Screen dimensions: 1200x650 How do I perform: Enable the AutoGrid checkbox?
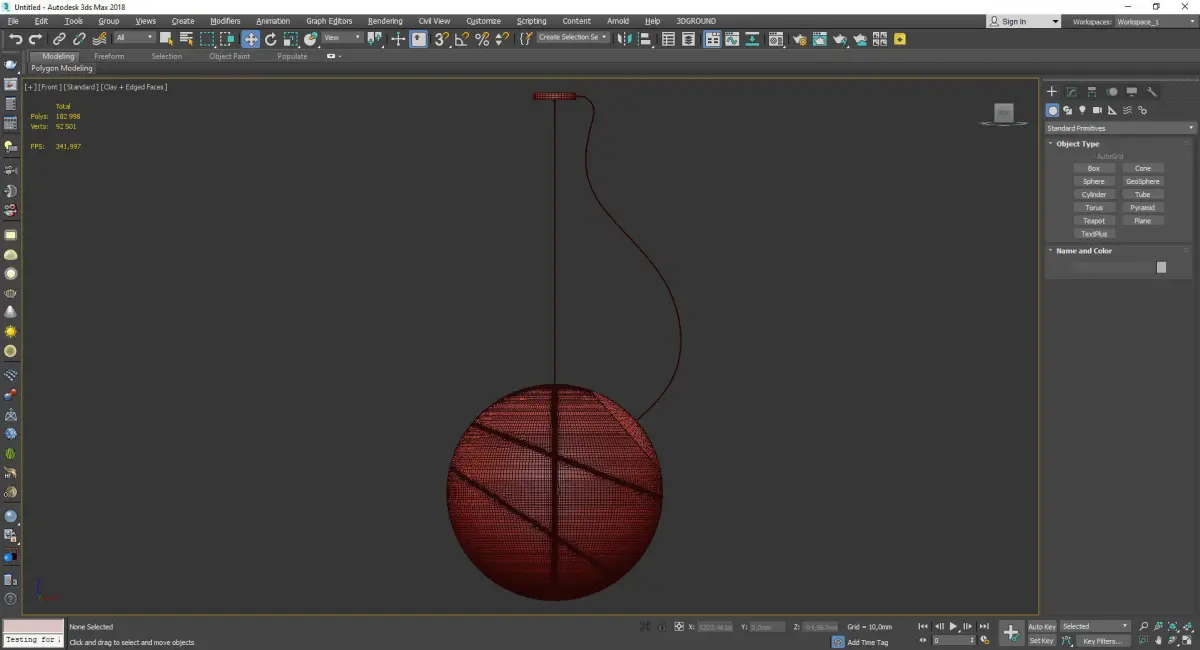tap(1109, 156)
